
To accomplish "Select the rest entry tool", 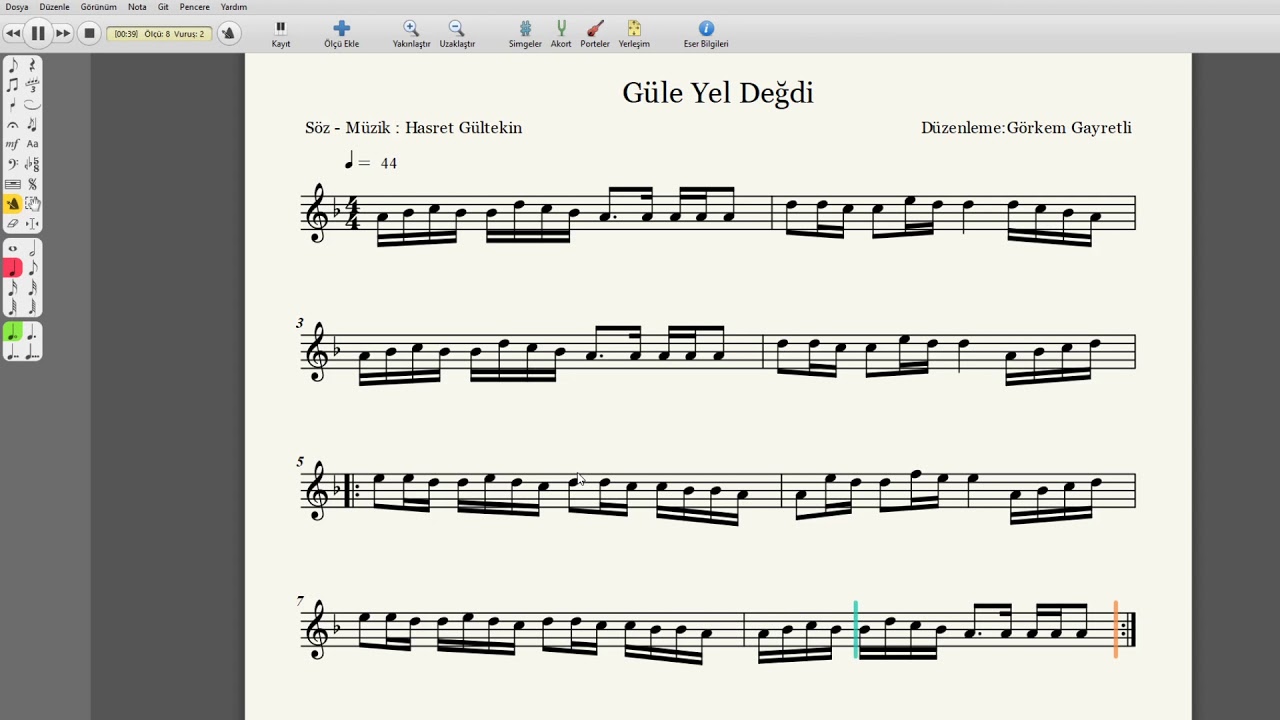I will [32, 65].
